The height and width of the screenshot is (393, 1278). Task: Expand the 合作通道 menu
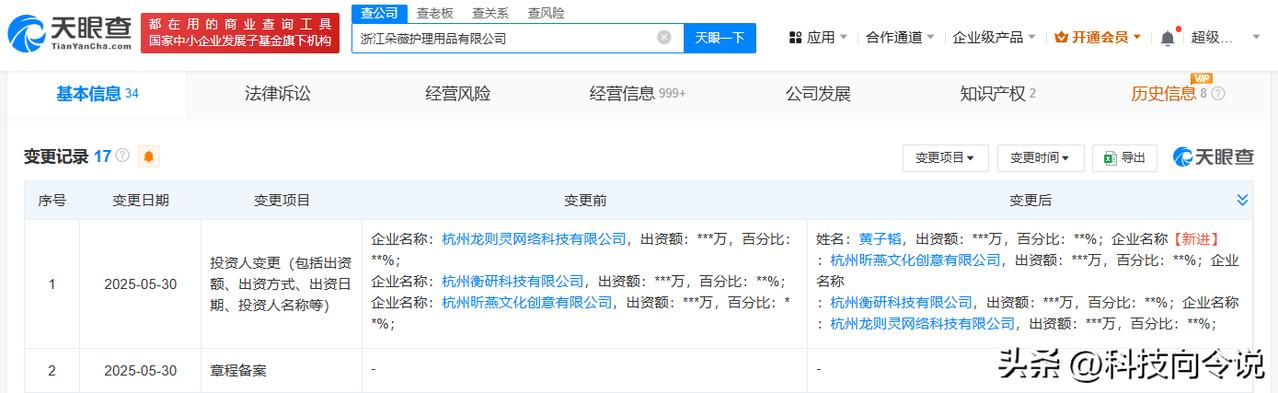coord(900,38)
